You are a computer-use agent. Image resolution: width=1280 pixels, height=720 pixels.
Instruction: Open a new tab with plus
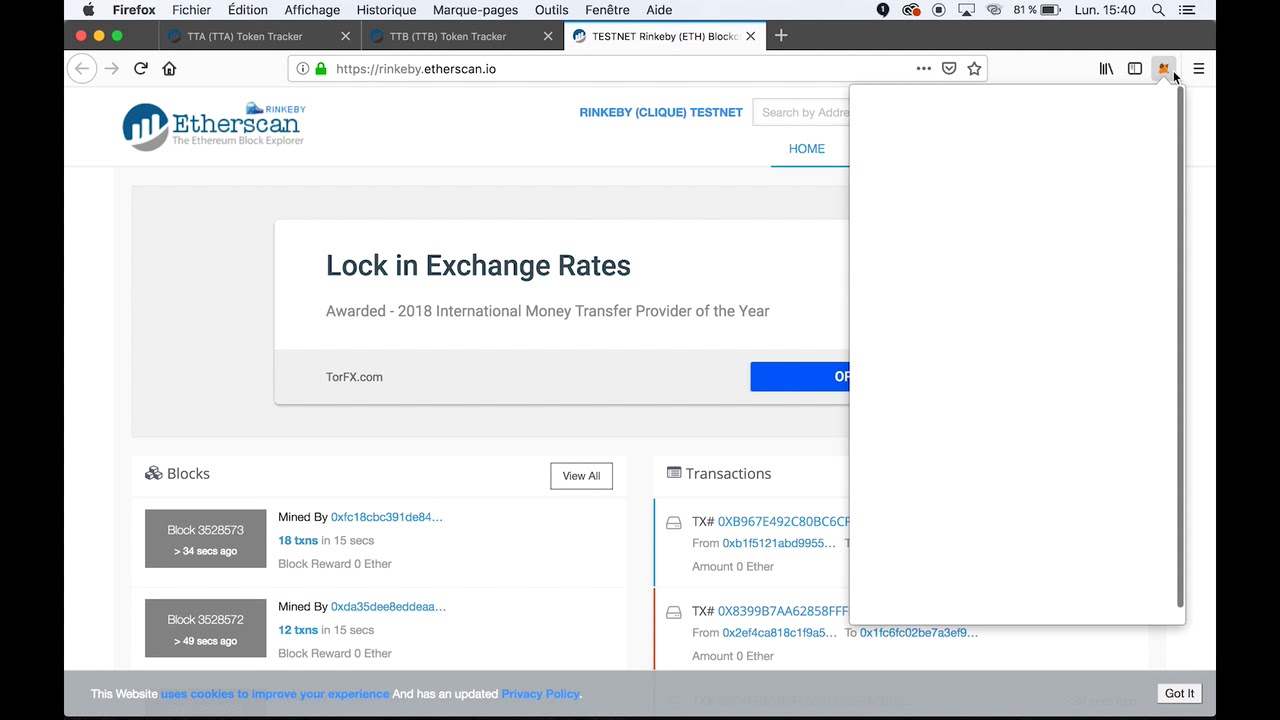tap(781, 36)
